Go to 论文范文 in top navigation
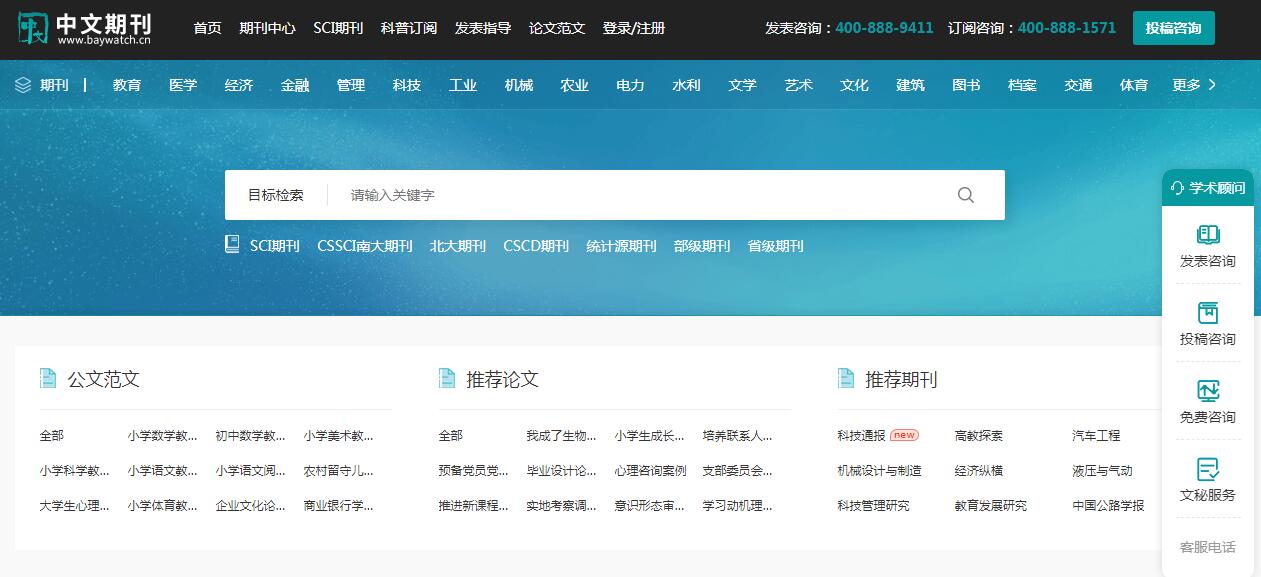 [x=557, y=28]
